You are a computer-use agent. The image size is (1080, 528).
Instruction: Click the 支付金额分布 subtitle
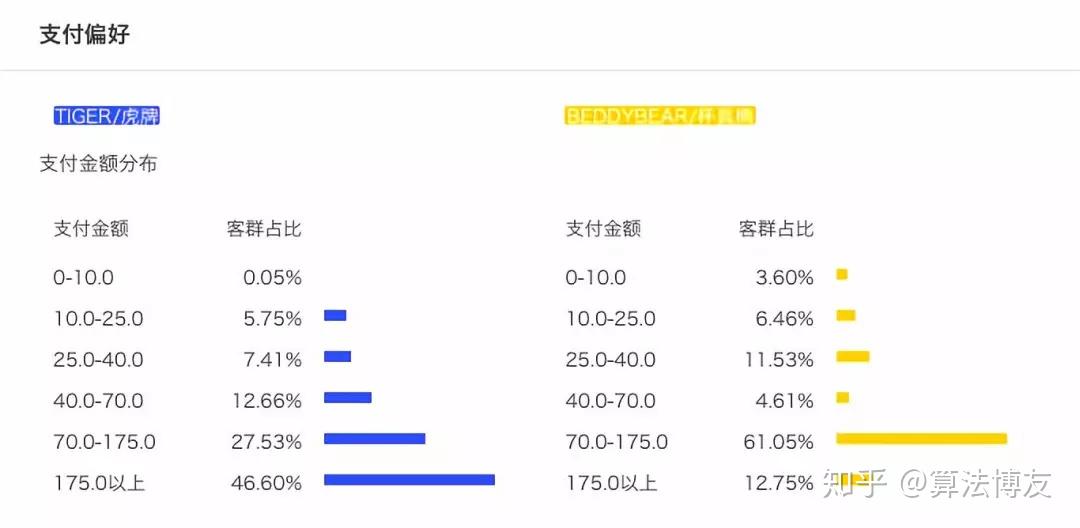pos(98,164)
